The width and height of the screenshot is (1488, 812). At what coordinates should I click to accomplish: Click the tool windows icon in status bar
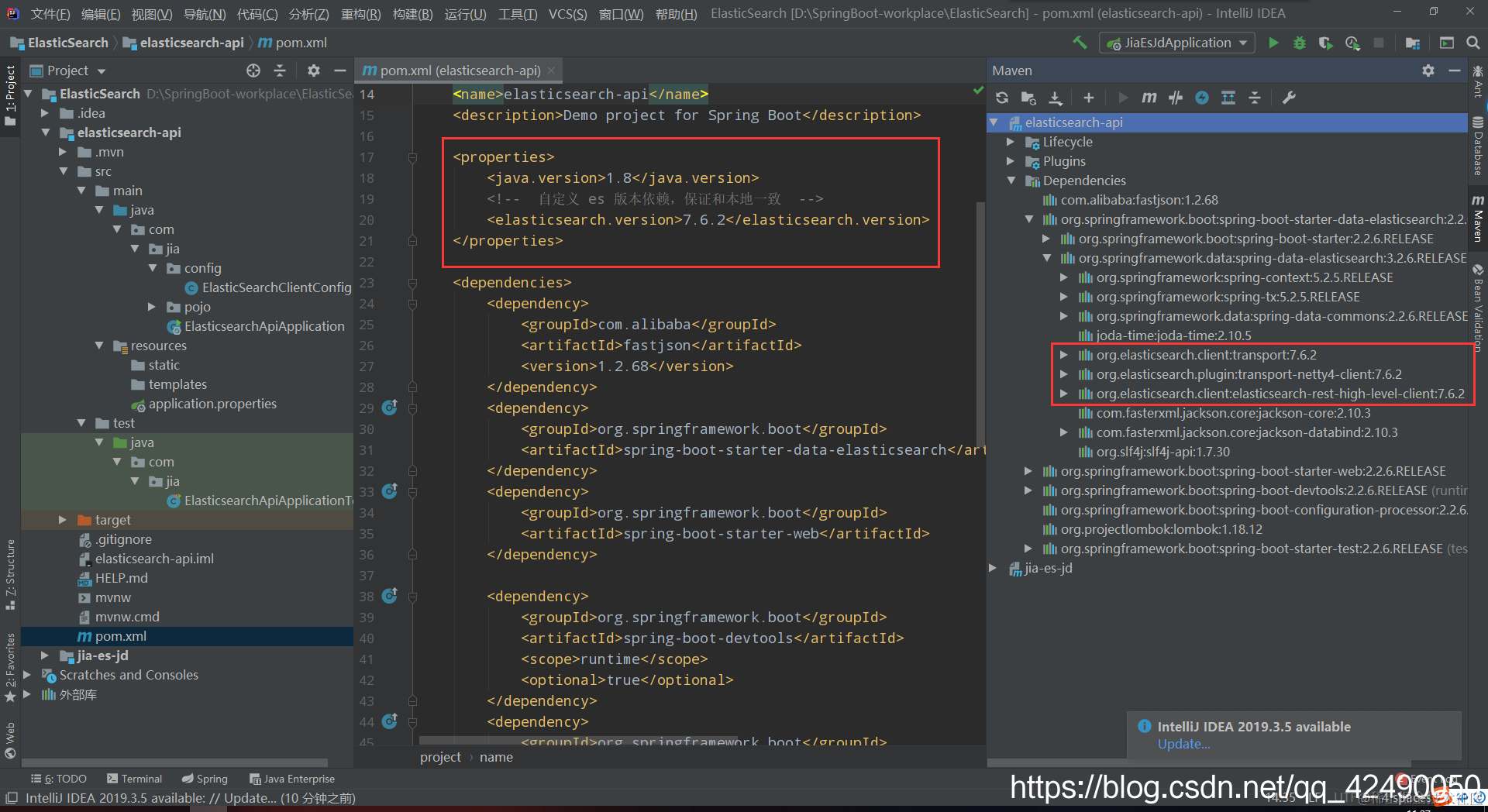coord(11,798)
